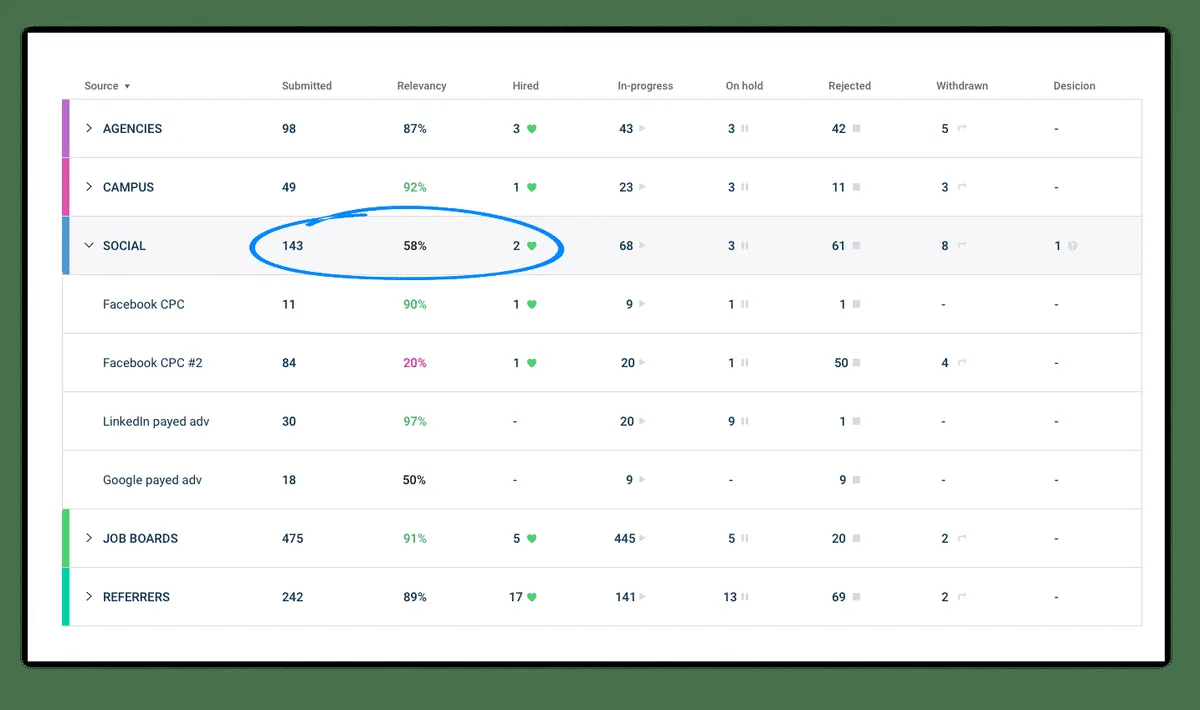The image size is (1200, 710).
Task: Click the withdrawn arrow icon in JOB BOARDS row
Action: (962, 539)
